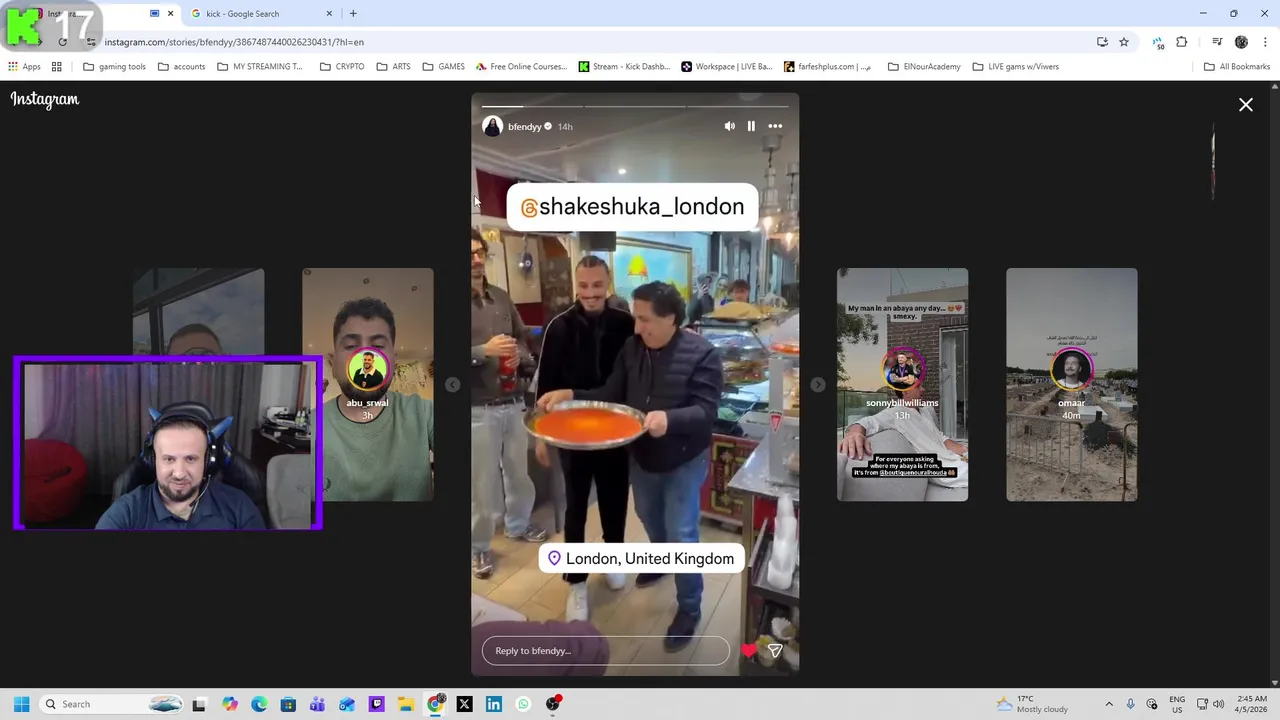Go to the next story arrow
Image resolution: width=1280 pixels, height=720 pixels.
[818, 385]
